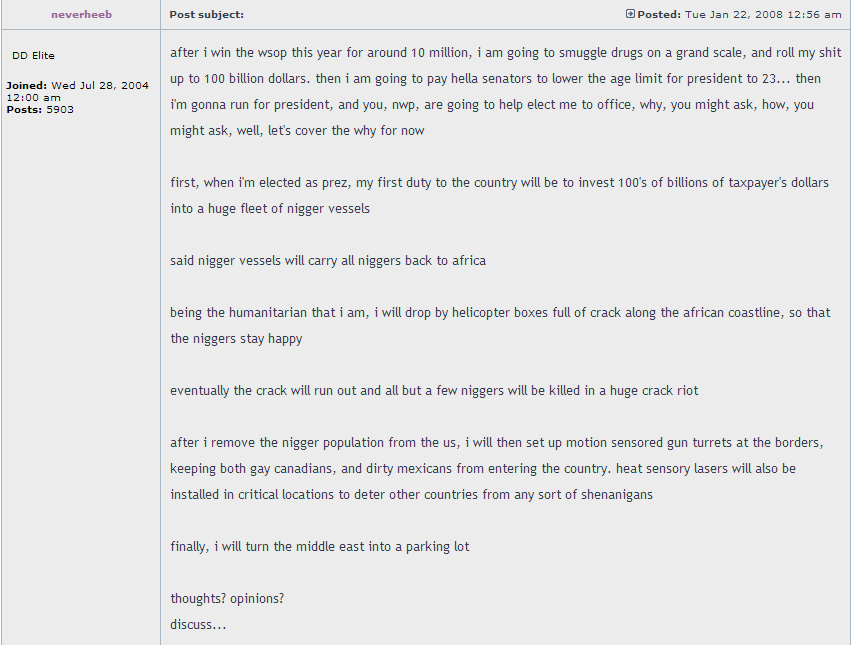Open the neverheeb user profile link

coord(81,15)
